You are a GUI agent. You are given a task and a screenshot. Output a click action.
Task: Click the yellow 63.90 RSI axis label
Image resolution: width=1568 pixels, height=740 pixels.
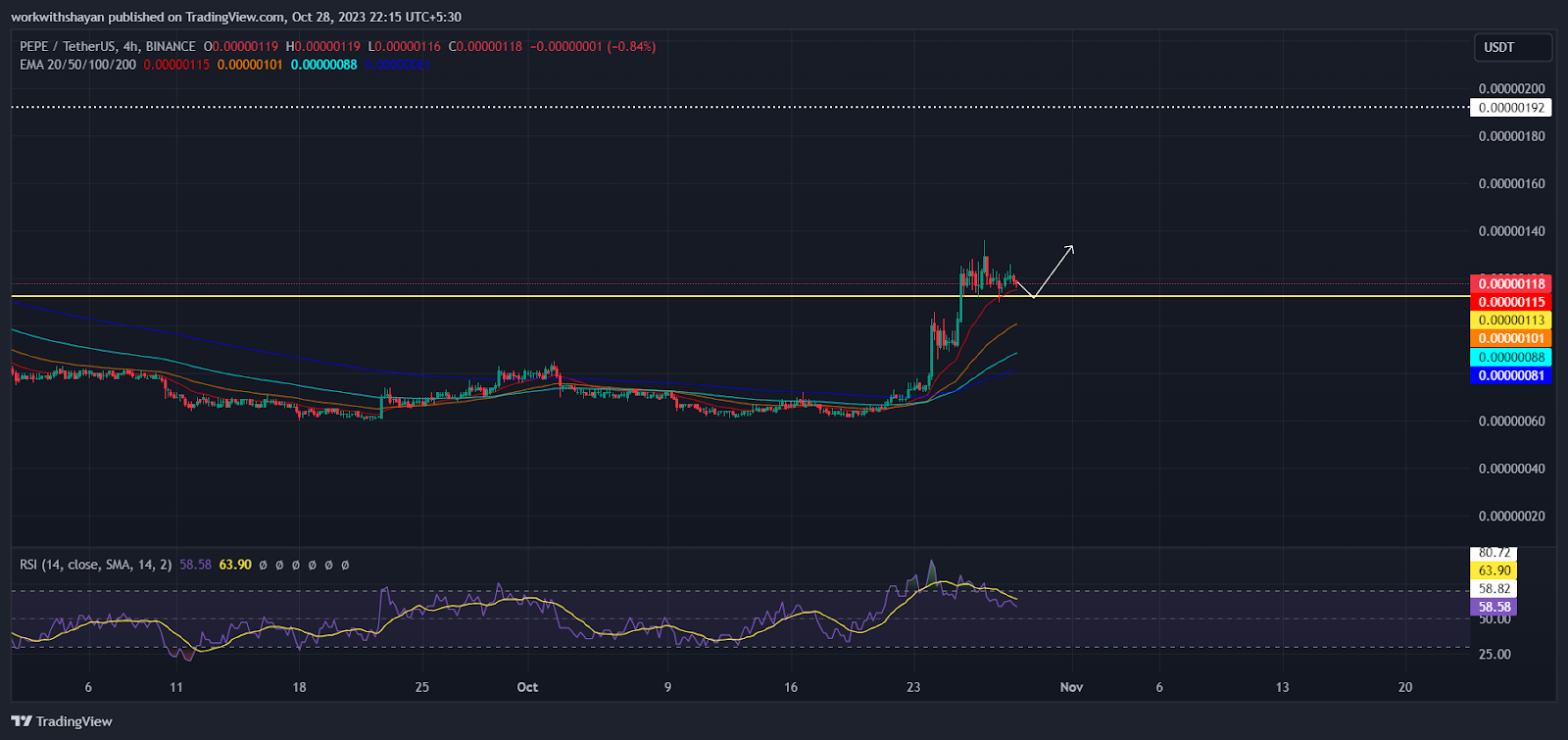pos(1494,570)
